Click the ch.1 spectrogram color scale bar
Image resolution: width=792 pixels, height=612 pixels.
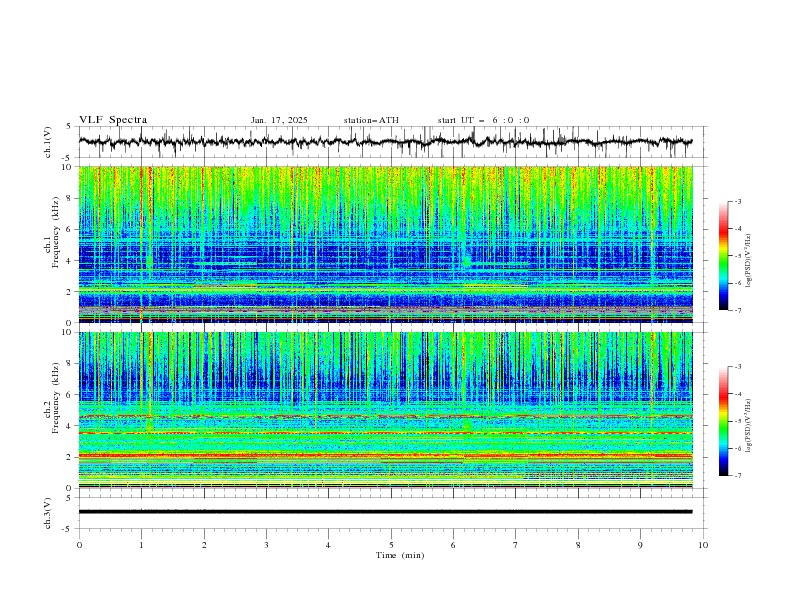point(724,256)
